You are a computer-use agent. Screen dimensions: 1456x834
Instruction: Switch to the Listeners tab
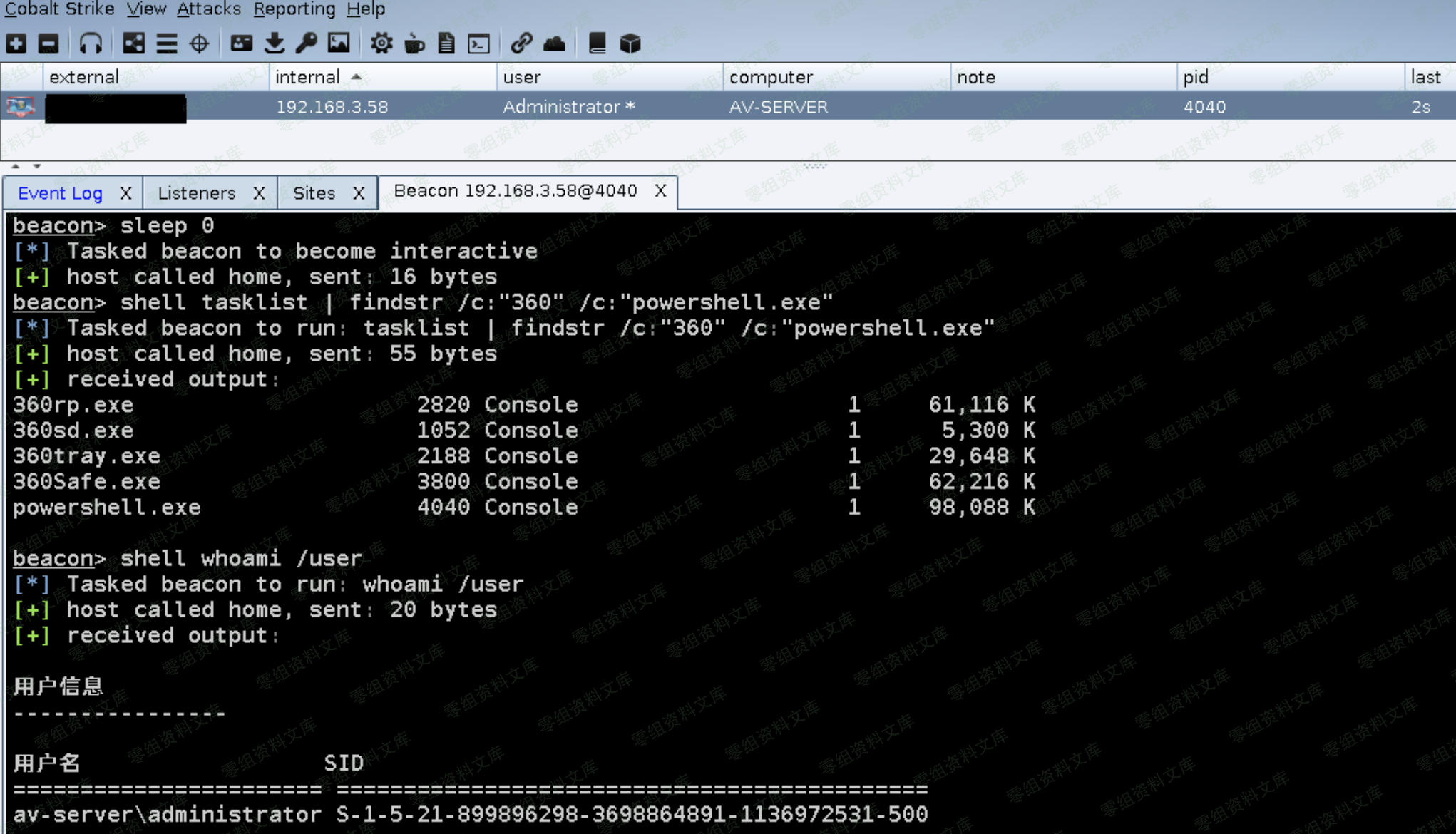[196, 193]
